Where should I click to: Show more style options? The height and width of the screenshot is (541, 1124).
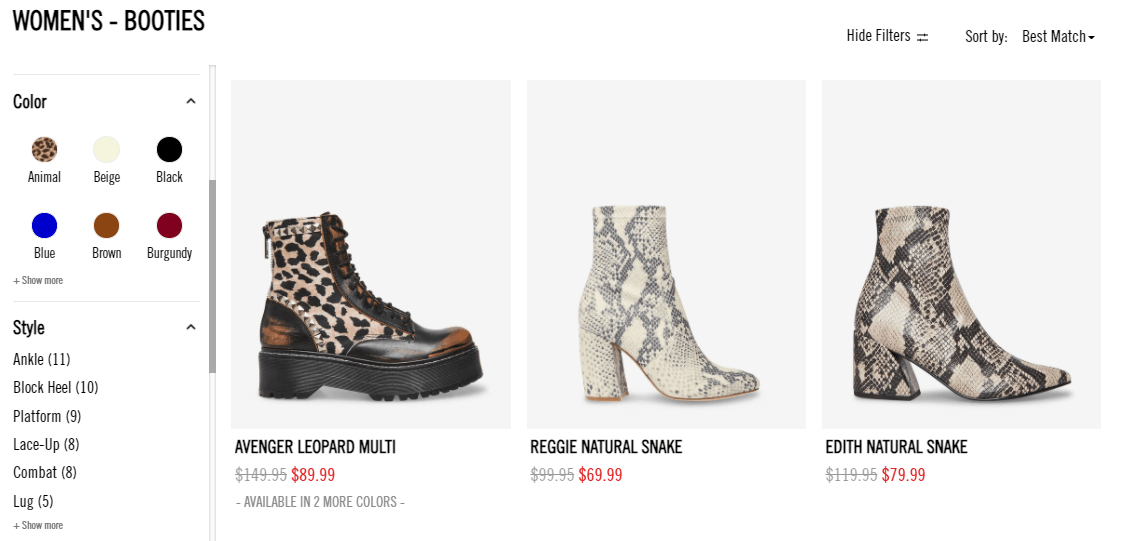[x=38, y=525]
